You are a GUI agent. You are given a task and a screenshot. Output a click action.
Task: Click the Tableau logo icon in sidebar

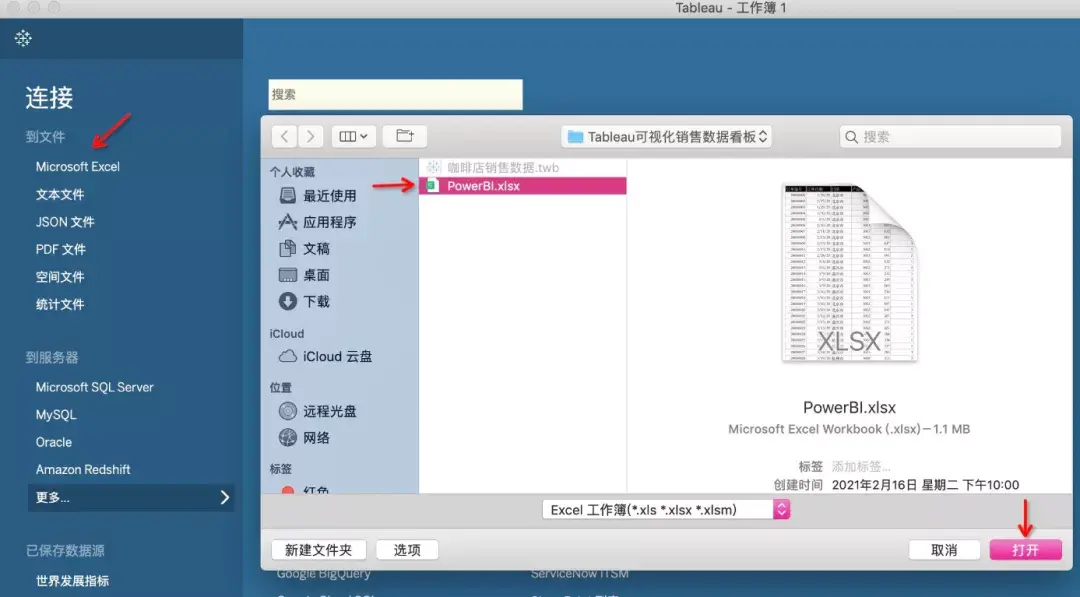click(23, 39)
